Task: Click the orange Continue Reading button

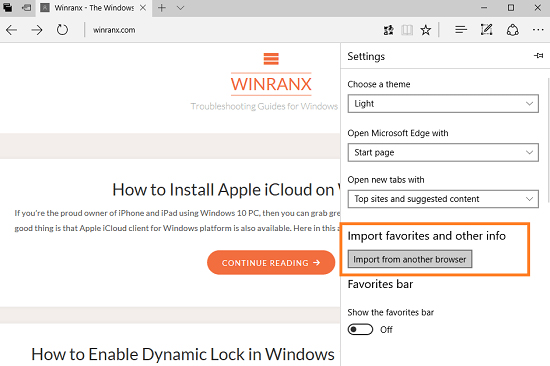Action: [271, 262]
